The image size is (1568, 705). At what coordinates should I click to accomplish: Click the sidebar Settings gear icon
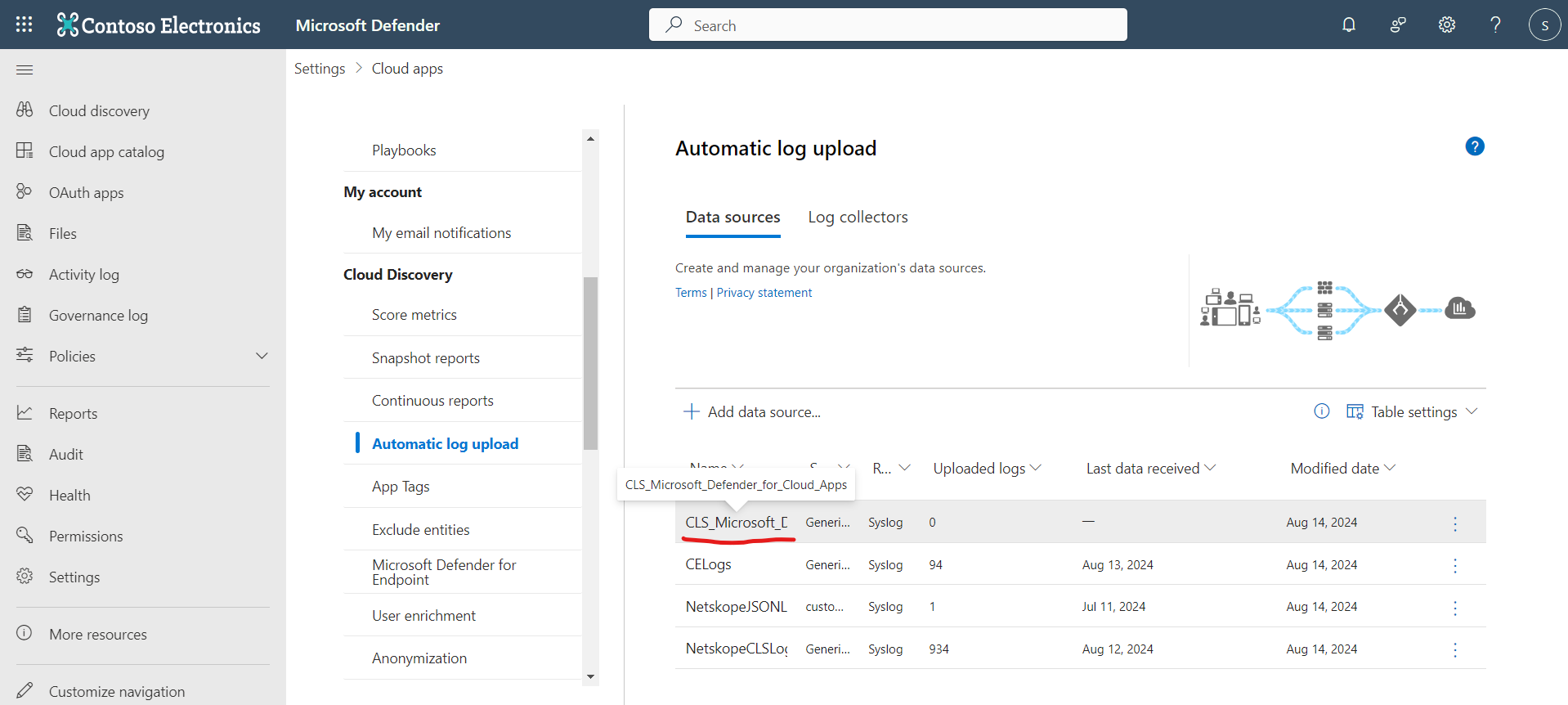click(25, 576)
